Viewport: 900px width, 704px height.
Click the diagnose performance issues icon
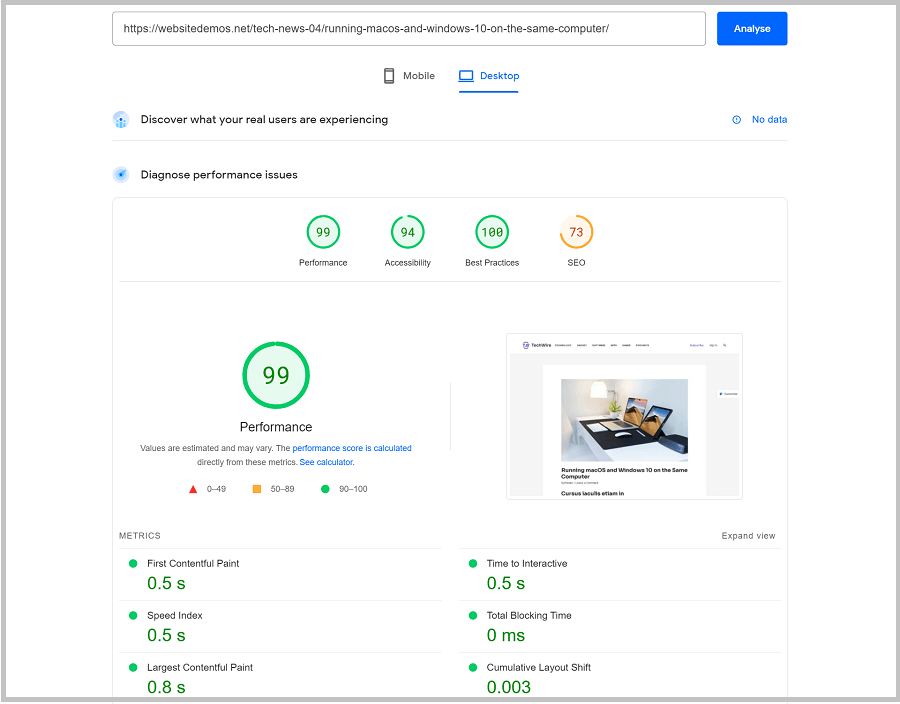121,174
